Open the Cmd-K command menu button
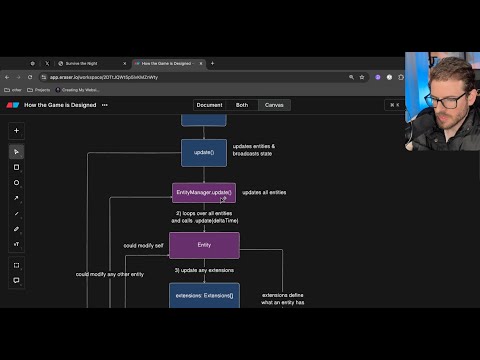 [395, 105]
